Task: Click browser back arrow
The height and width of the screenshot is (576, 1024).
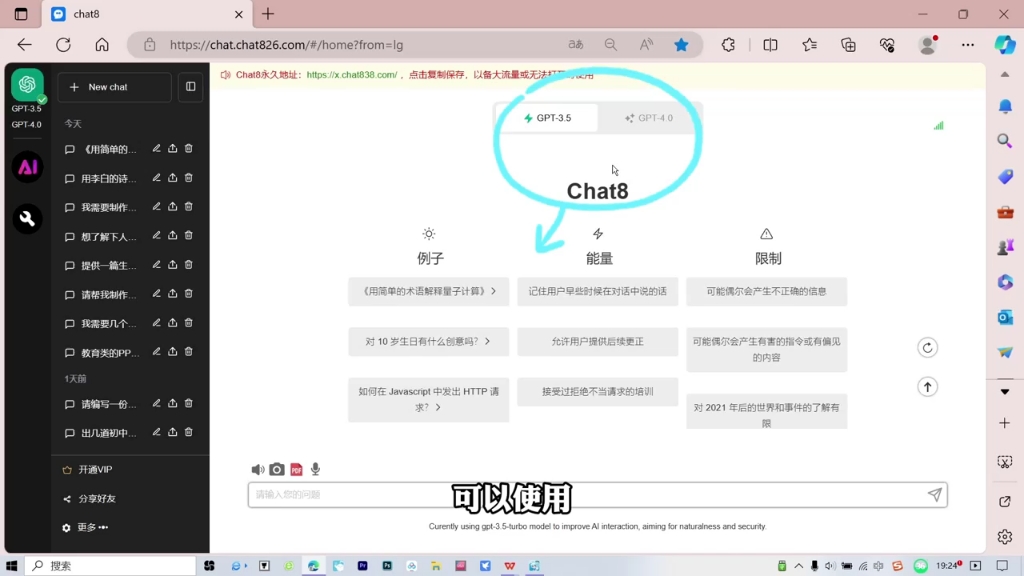Action: [x=25, y=45]
